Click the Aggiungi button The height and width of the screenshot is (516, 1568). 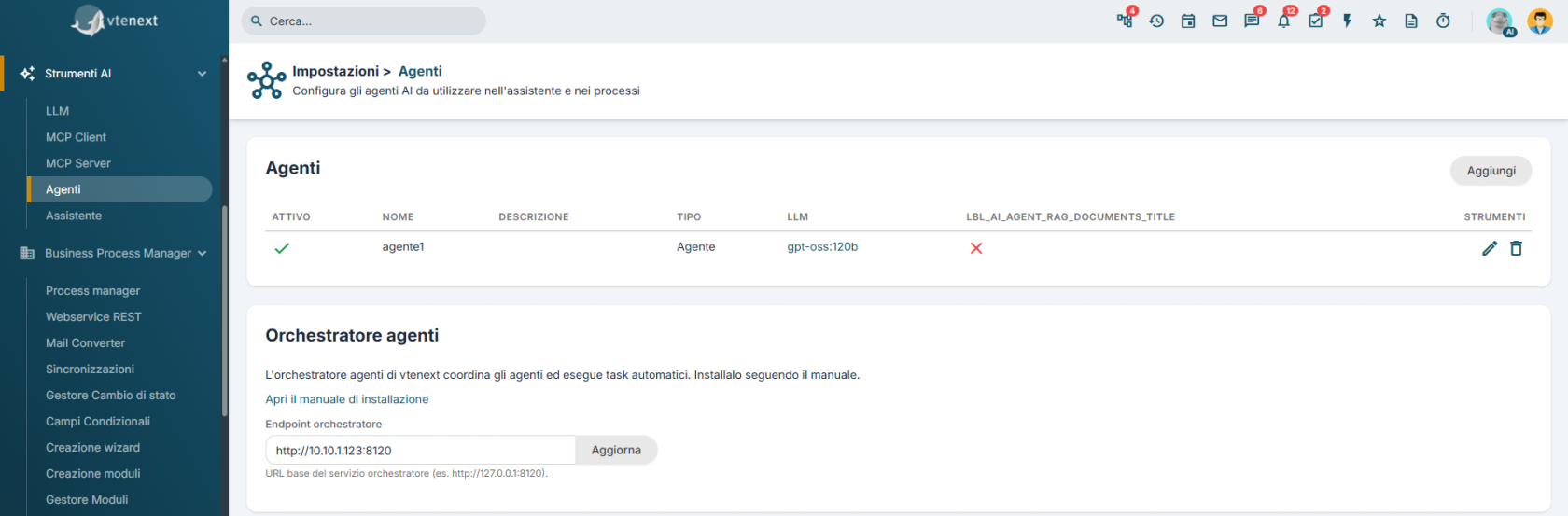coord(1491,171)
